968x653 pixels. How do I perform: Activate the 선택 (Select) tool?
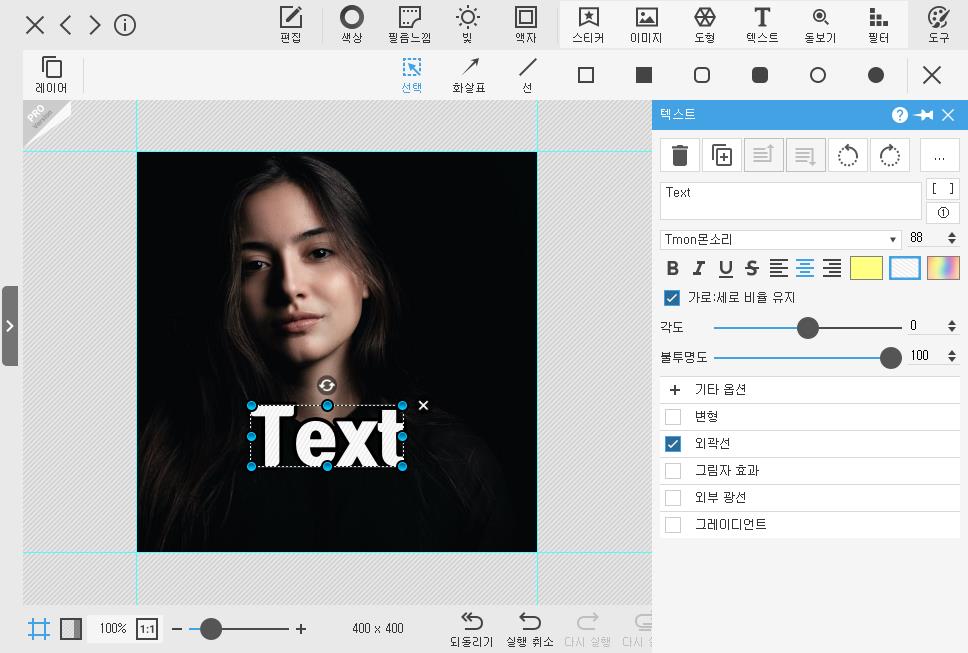(412, 75)
